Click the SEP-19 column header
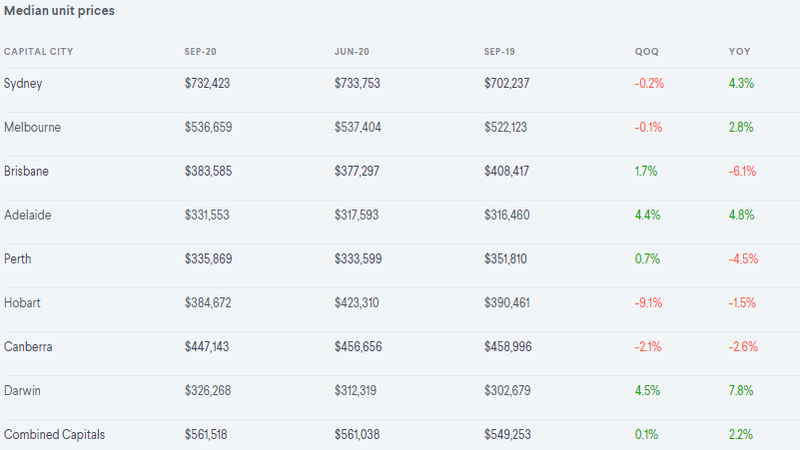800x450 pixels. 499,52
